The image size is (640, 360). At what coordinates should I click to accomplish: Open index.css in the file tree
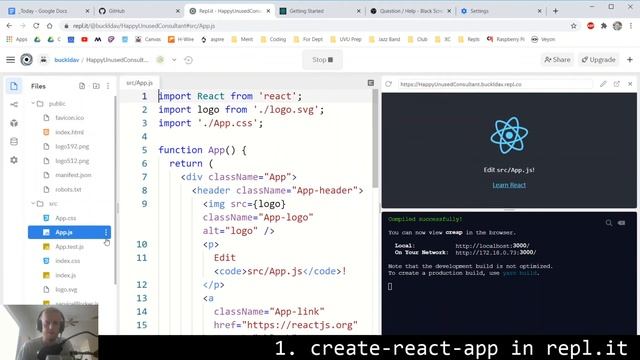click(x=67, y=261)
